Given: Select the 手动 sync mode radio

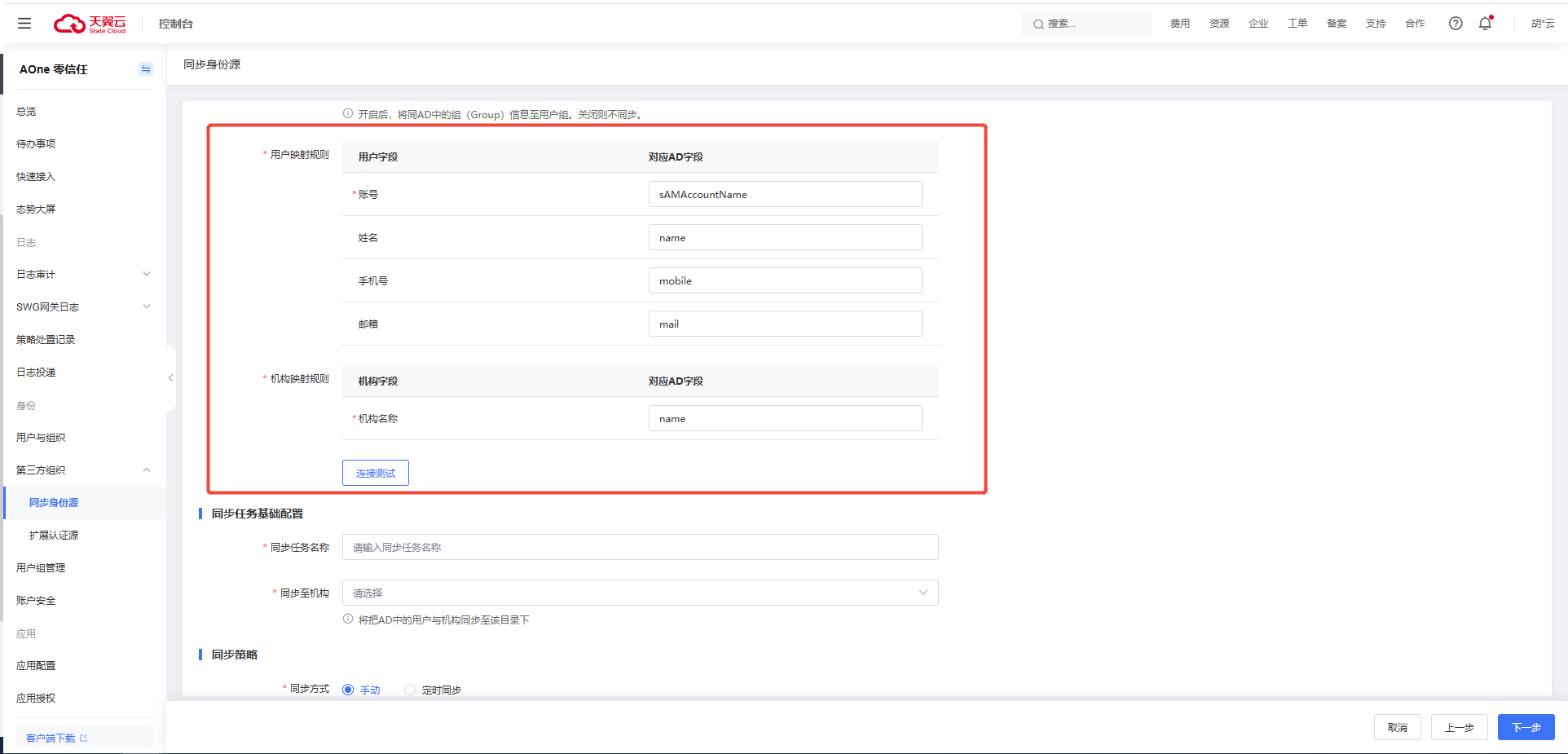Looking at the screenshot, I should tap(348, 690).
